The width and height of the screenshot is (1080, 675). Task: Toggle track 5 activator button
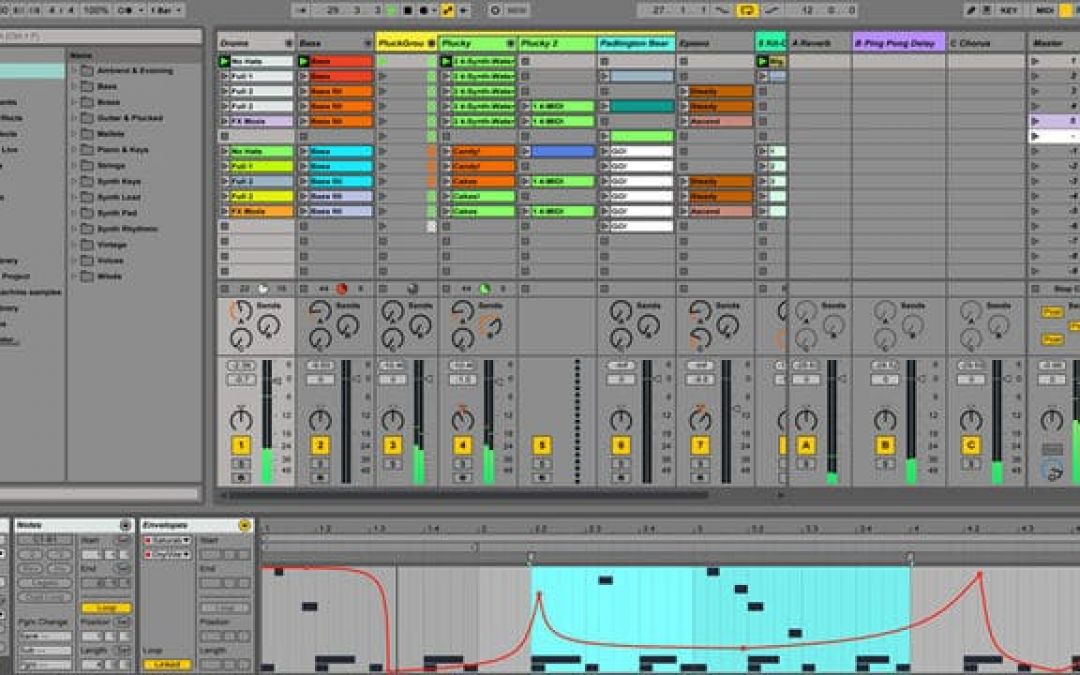(x=542, y=446)
